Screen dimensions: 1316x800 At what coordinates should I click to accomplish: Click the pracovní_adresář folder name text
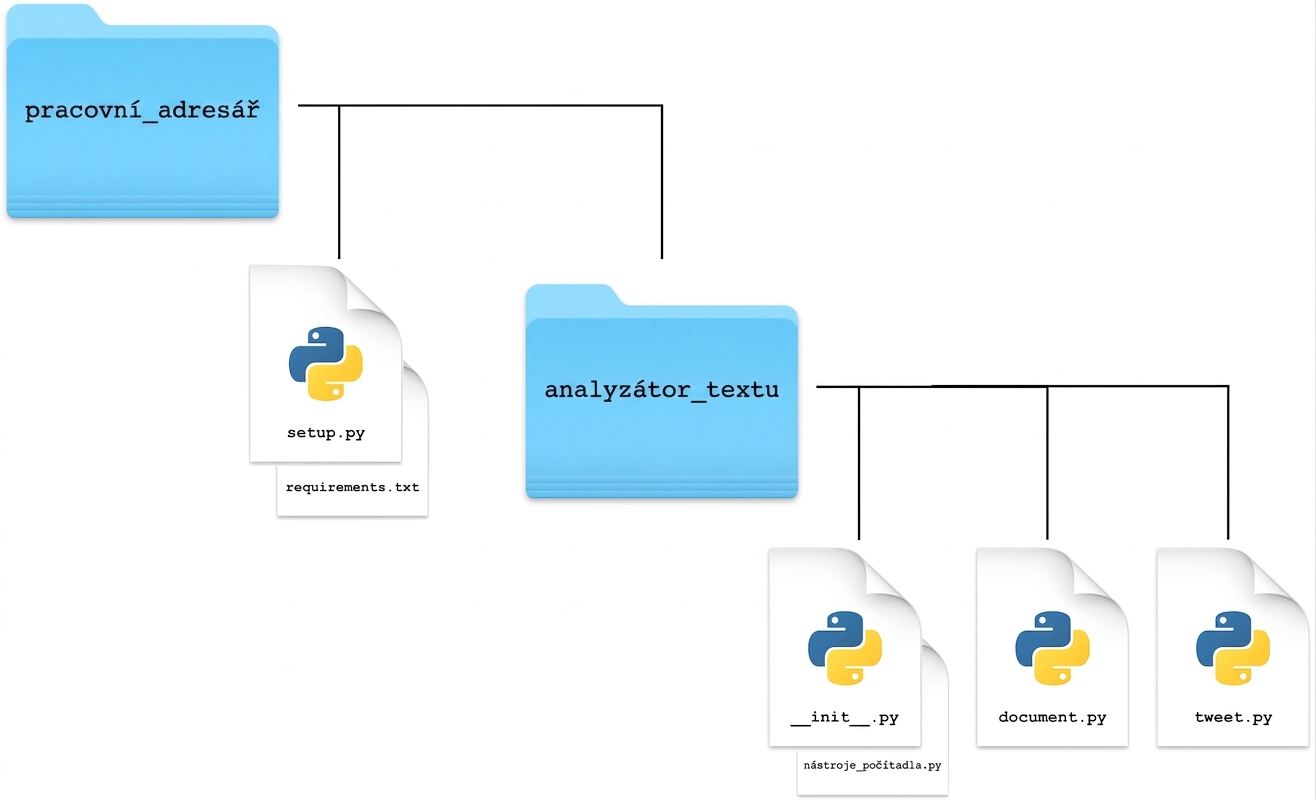click(142, 111)
